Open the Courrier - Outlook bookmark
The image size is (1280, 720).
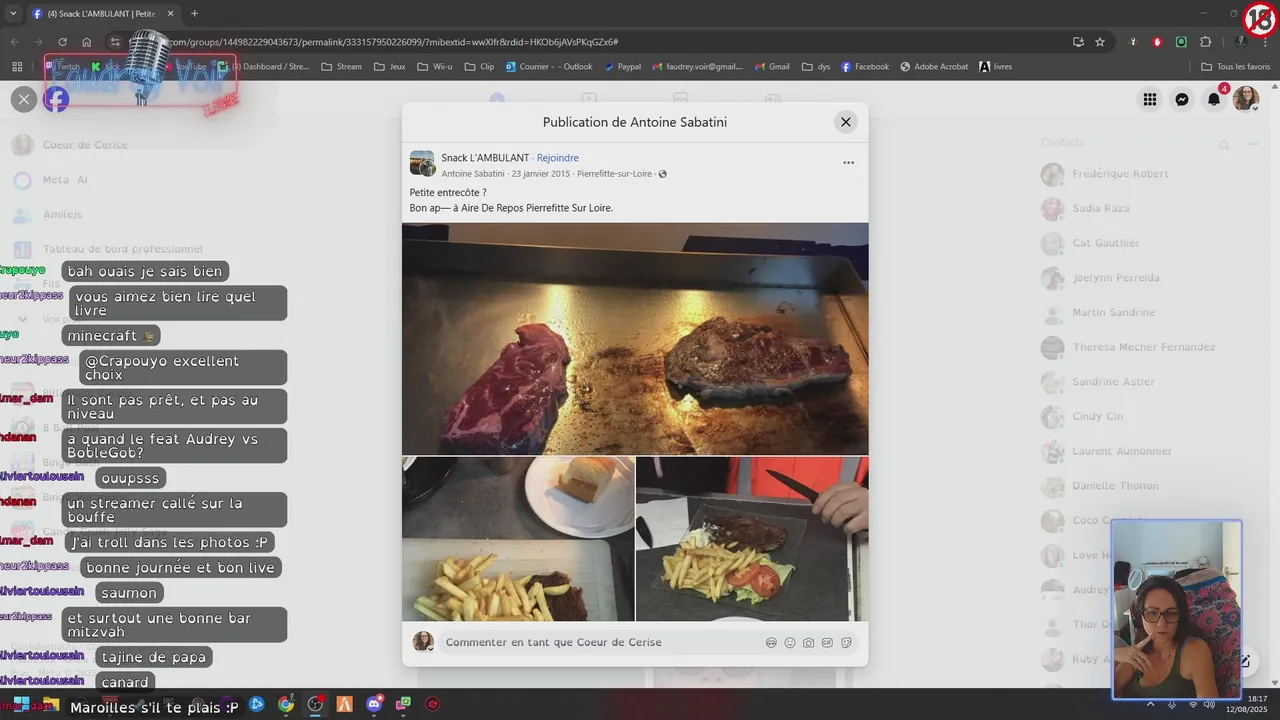click(x=549, y=67)
